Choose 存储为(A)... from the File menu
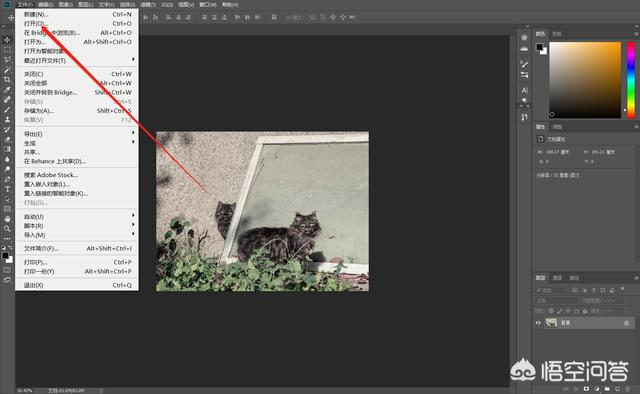640x394 pixels. 76,111
